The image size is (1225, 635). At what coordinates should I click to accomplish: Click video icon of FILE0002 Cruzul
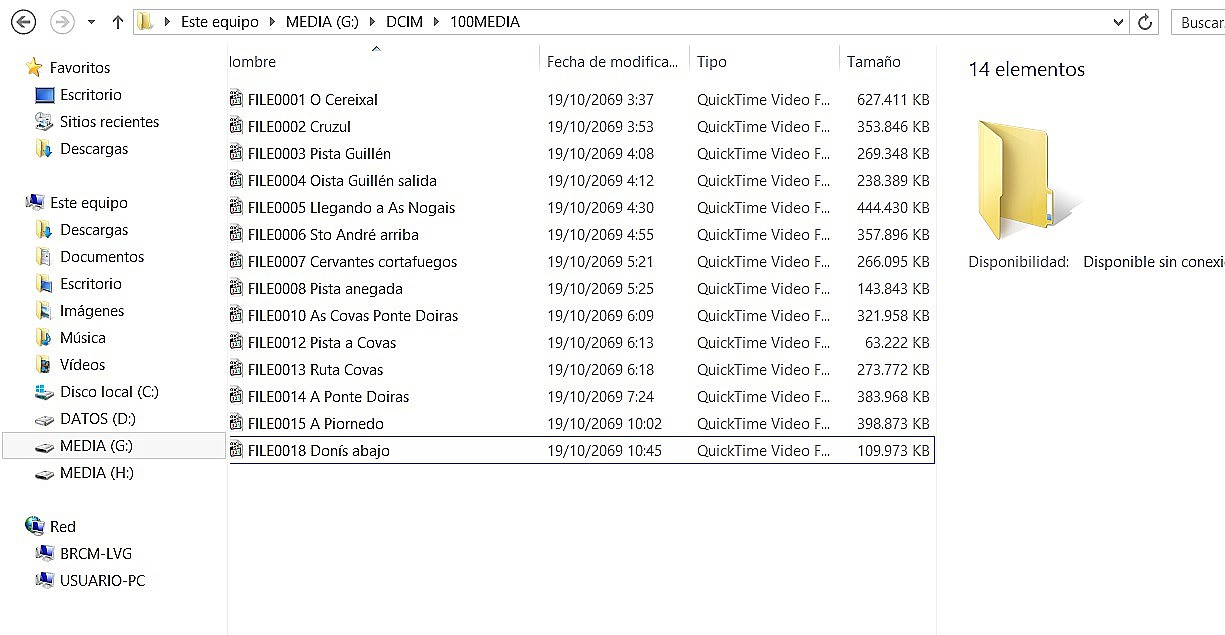click(x=237, y=126)
